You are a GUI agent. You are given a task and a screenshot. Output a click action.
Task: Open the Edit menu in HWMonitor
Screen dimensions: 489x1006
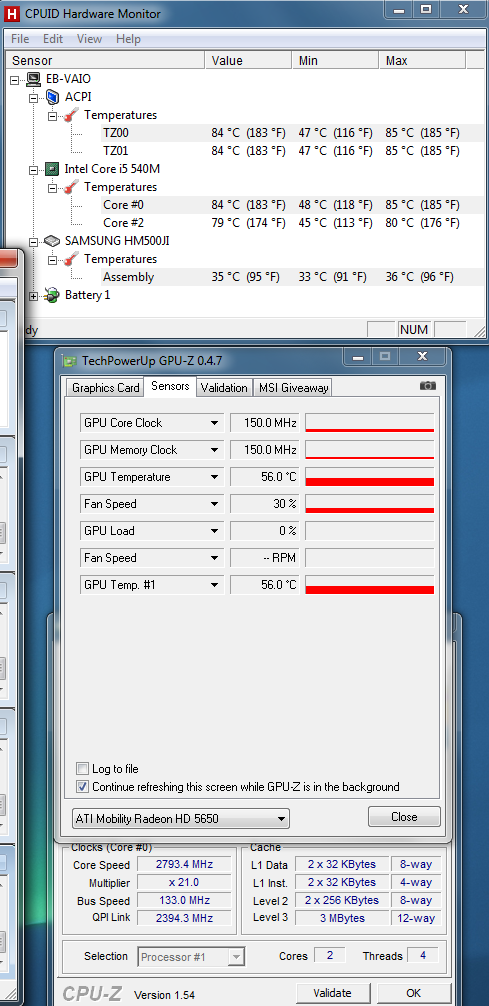(53, 39)
